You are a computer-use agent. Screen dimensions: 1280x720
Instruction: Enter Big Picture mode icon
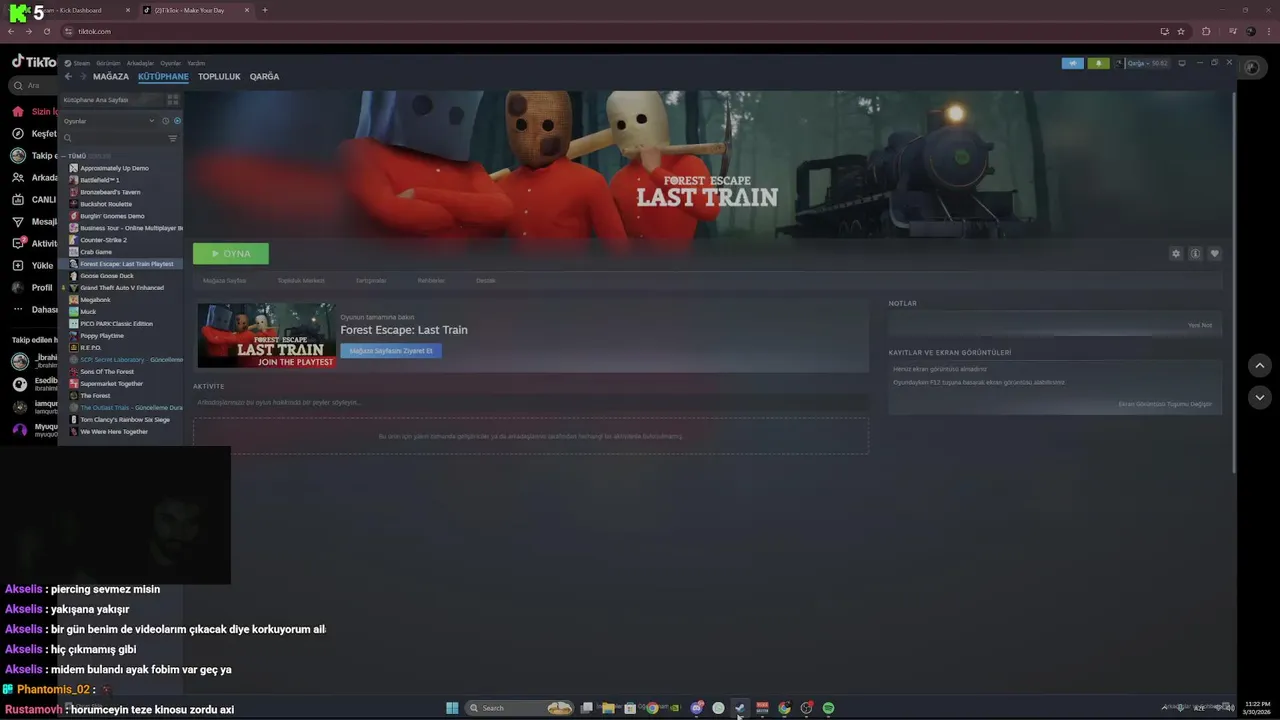coord(1182,63)
